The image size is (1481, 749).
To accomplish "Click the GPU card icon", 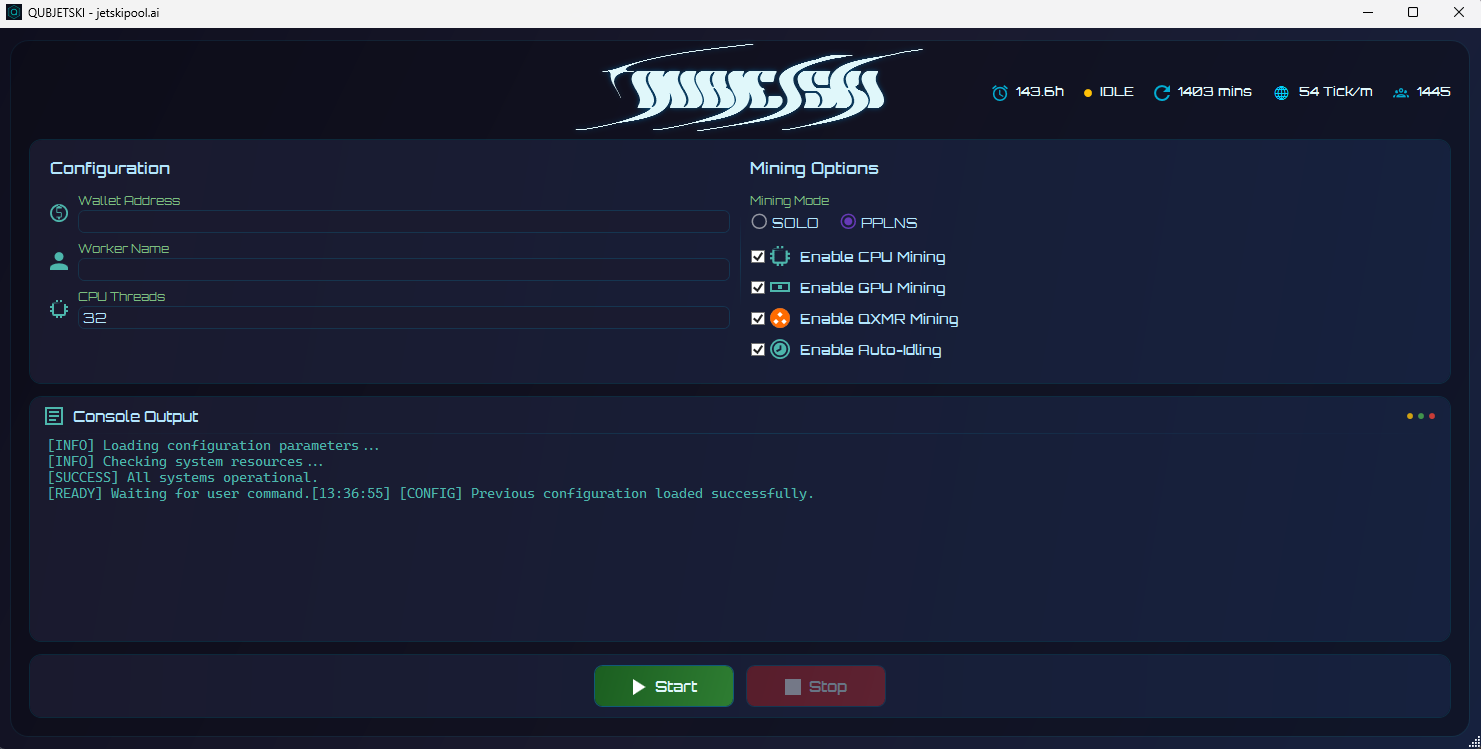I will pos(780,288).
